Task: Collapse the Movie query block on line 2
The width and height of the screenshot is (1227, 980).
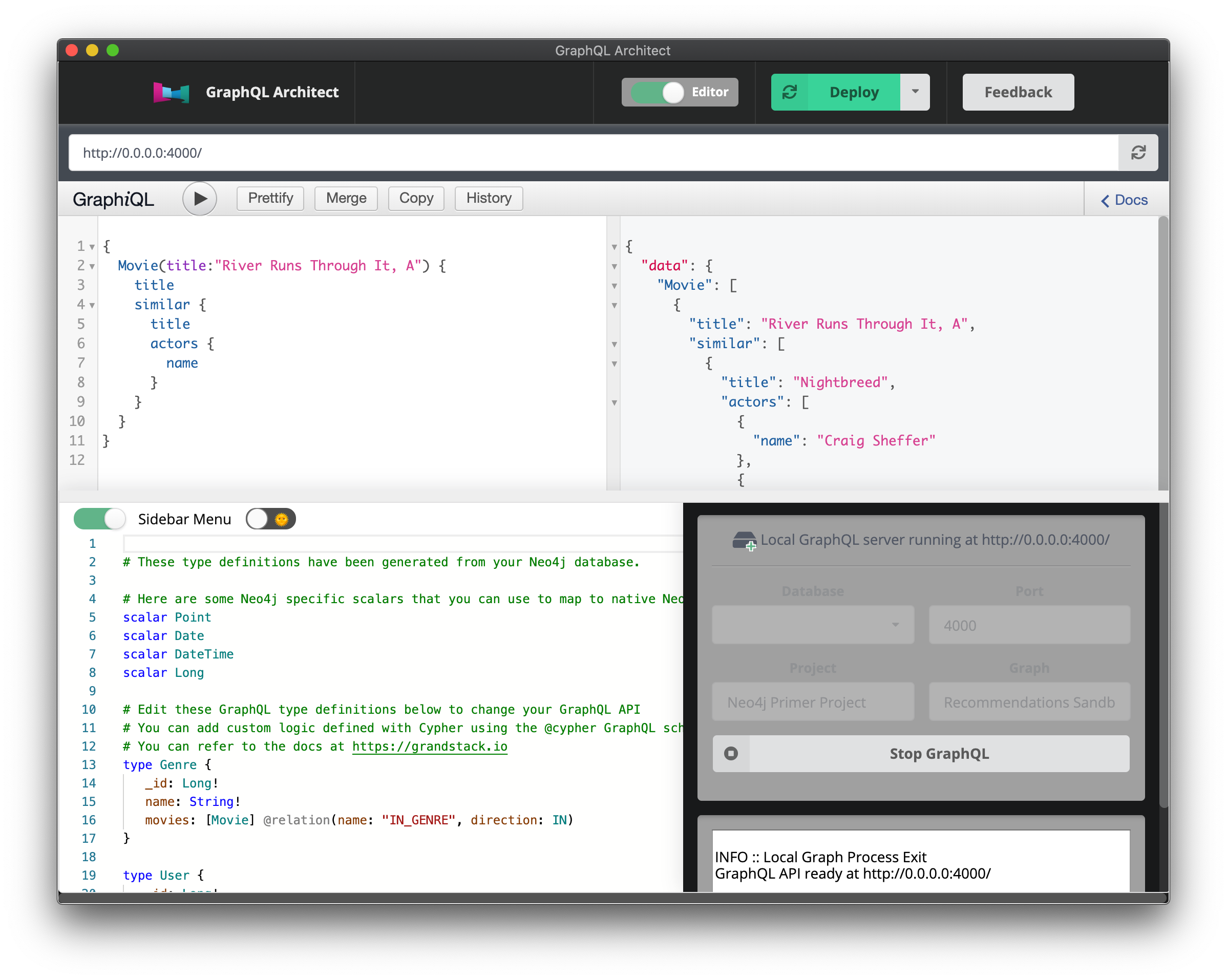Action: [x=91, y=265]
